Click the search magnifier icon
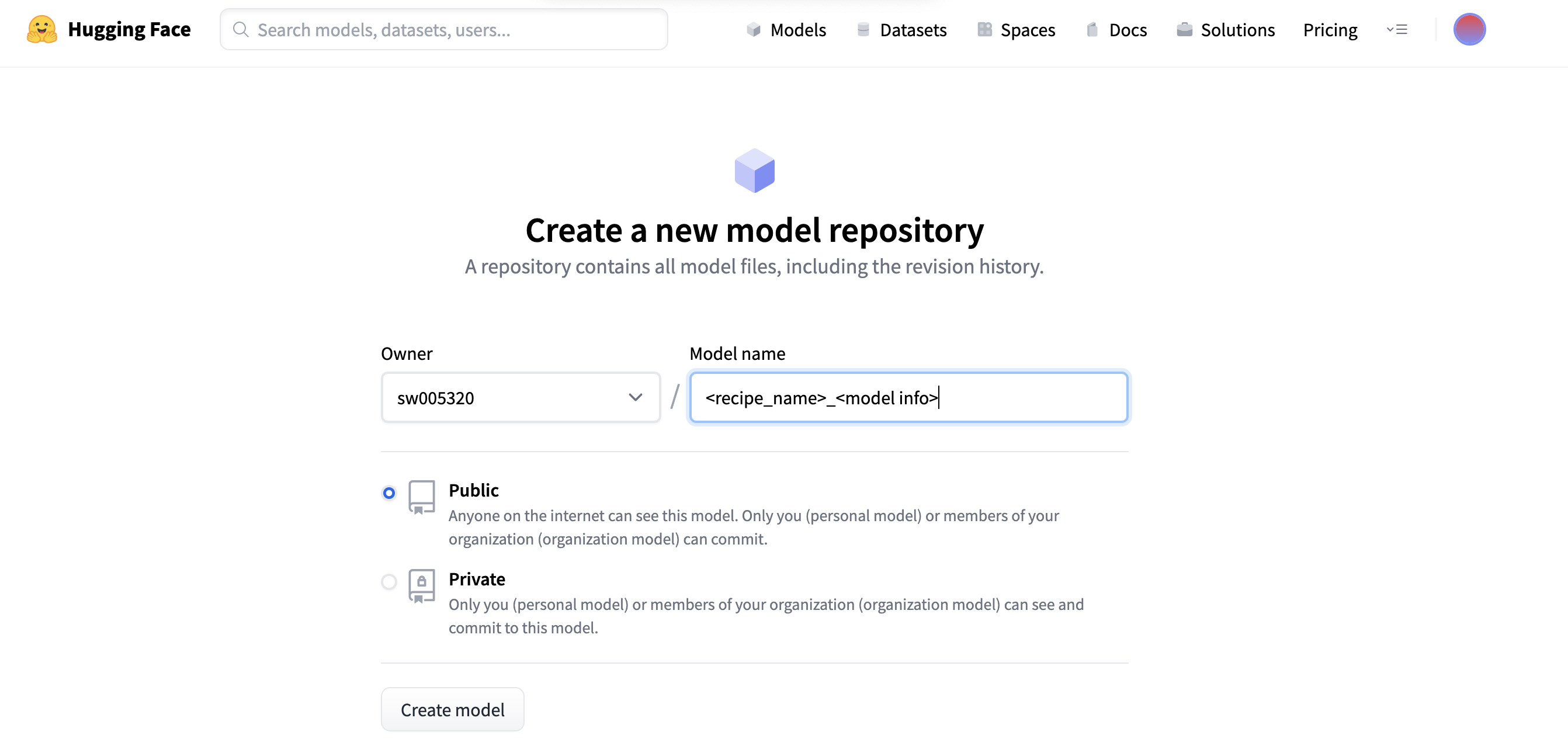This screenshot has width=1568, height=756. pos(241,29)
